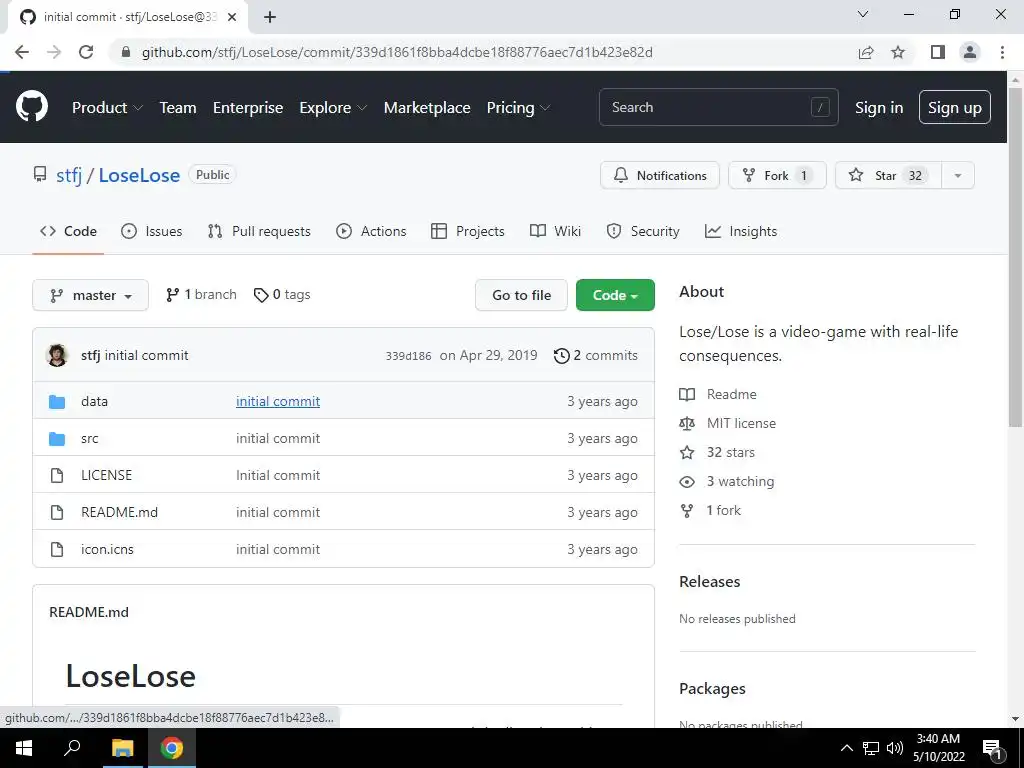Viewport: 1024px width, 768px height.
Task: Click the Sign in link
Action: [x=879, y=107]
